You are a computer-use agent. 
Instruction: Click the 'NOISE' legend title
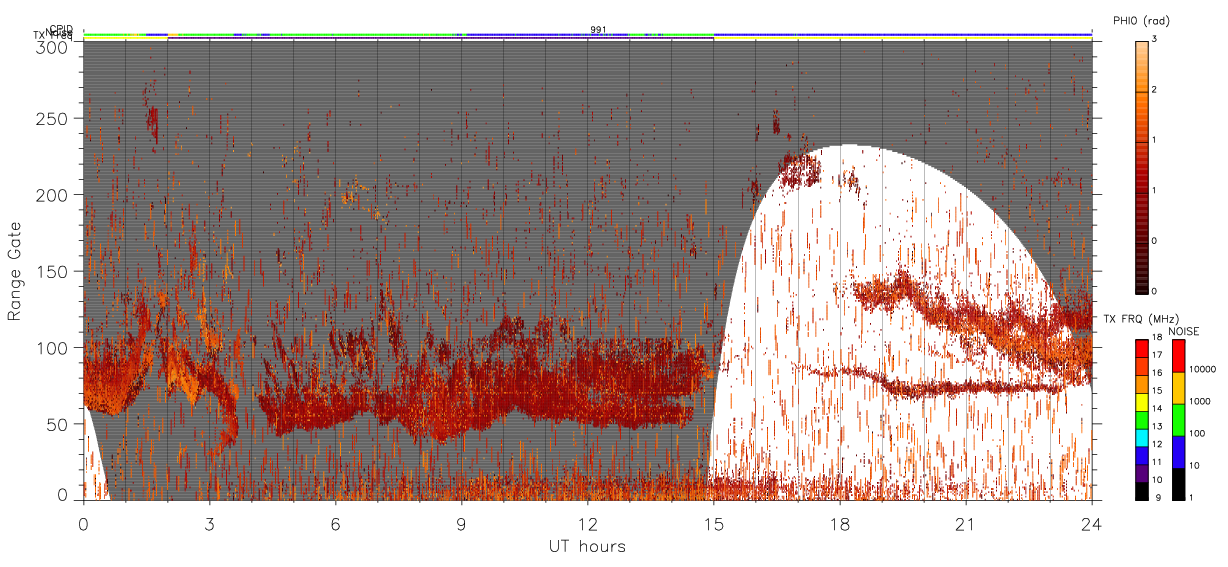click(1183, 331)
